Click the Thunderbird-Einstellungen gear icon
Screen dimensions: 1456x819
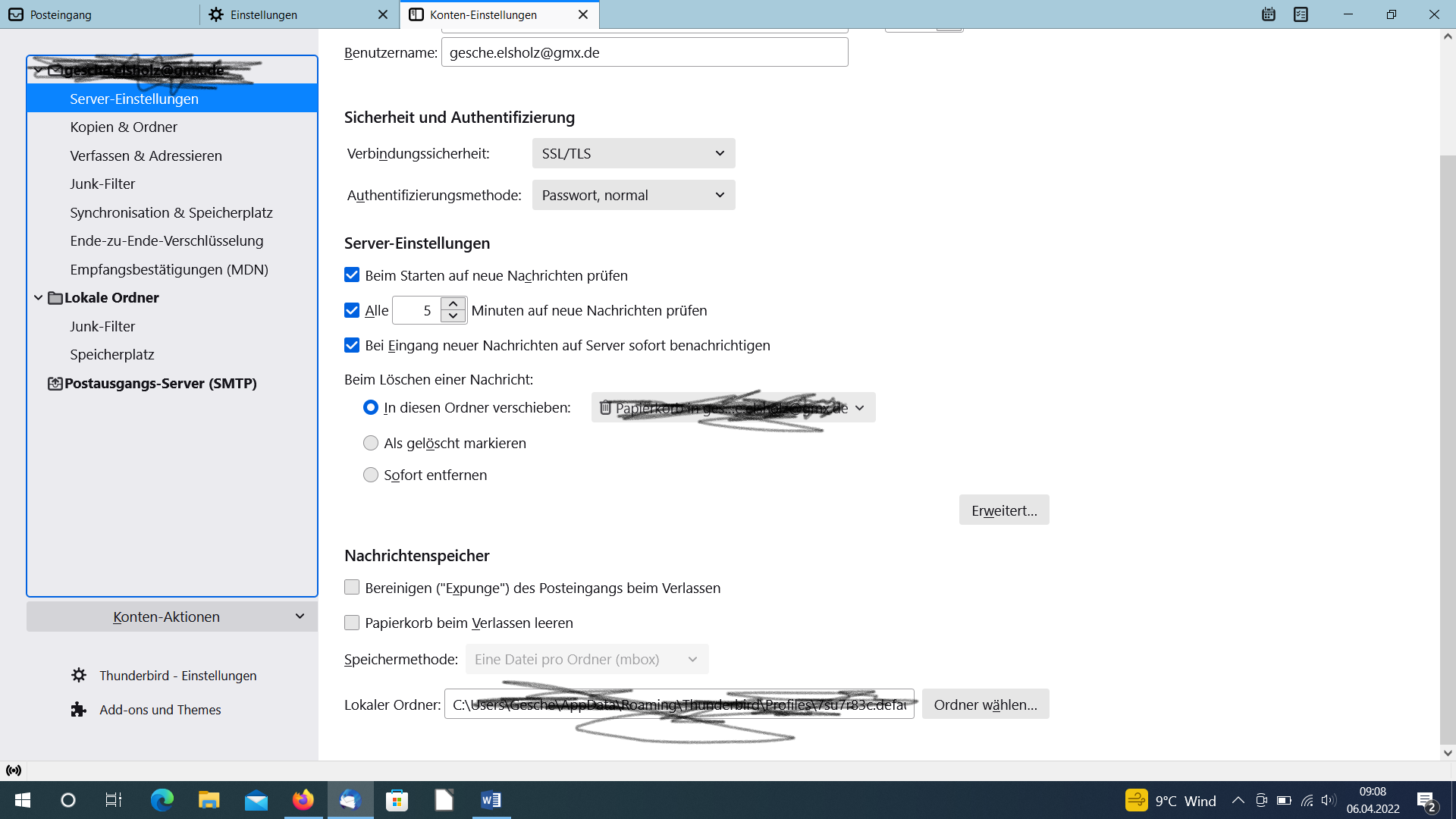(x=79, y=675)
